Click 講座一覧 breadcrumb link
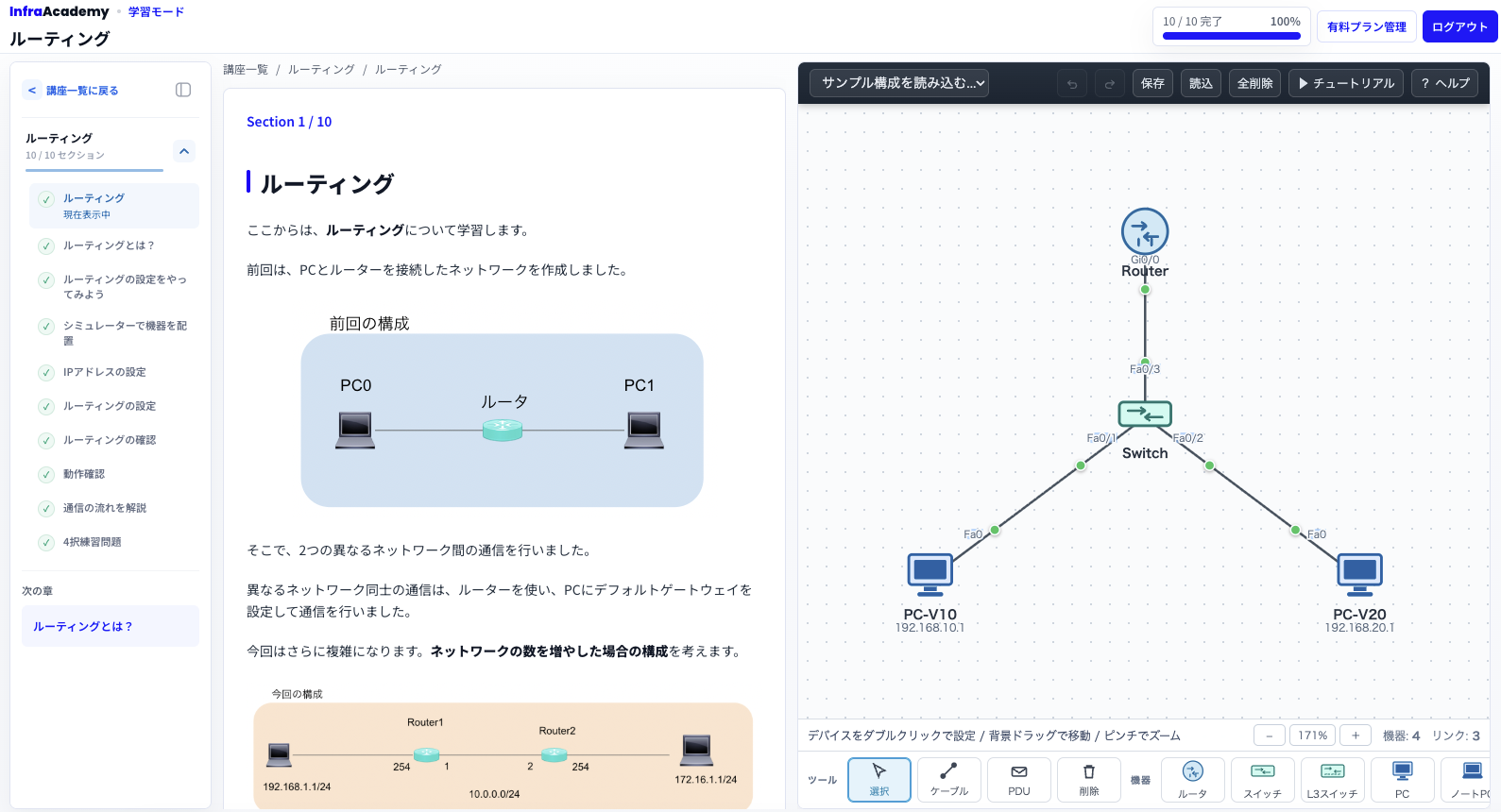 click(x=246, y=70)
